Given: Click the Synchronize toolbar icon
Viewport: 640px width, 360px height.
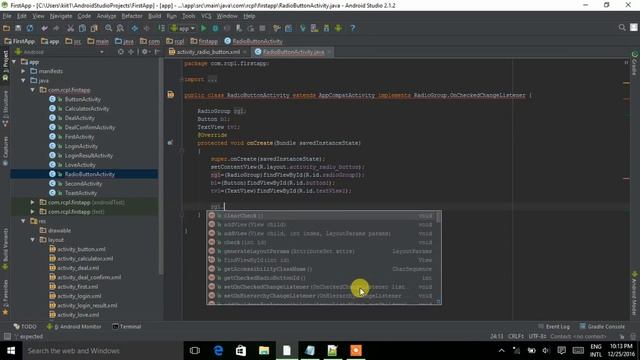Looking at the screenshot, I should coord(30,28).
